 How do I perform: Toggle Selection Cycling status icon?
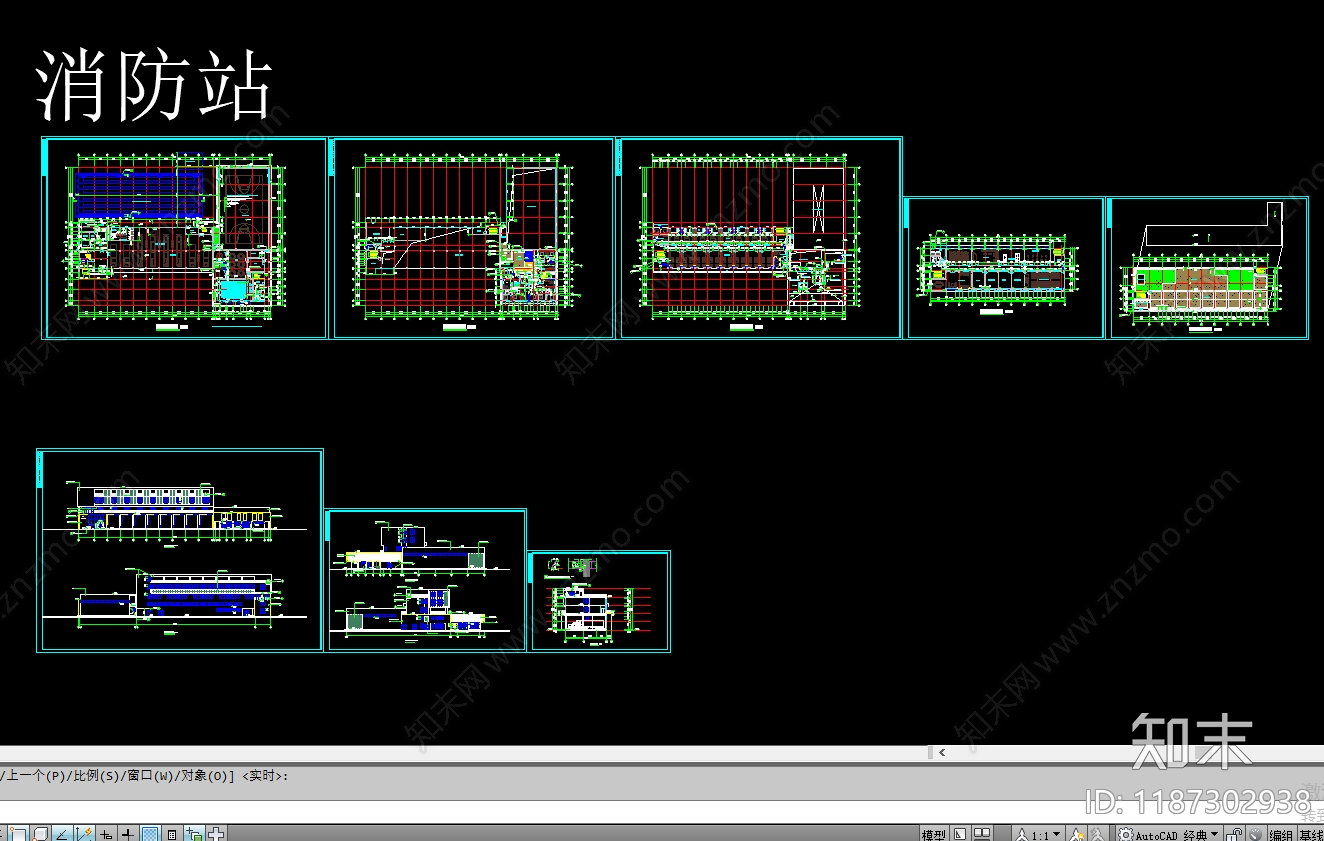coord(194,833)
